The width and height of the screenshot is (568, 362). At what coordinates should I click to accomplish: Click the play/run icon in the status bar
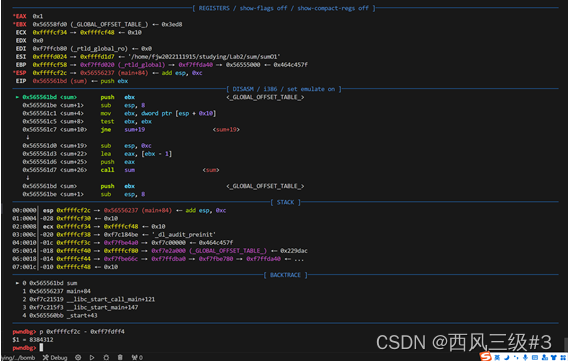click(92, 358)
